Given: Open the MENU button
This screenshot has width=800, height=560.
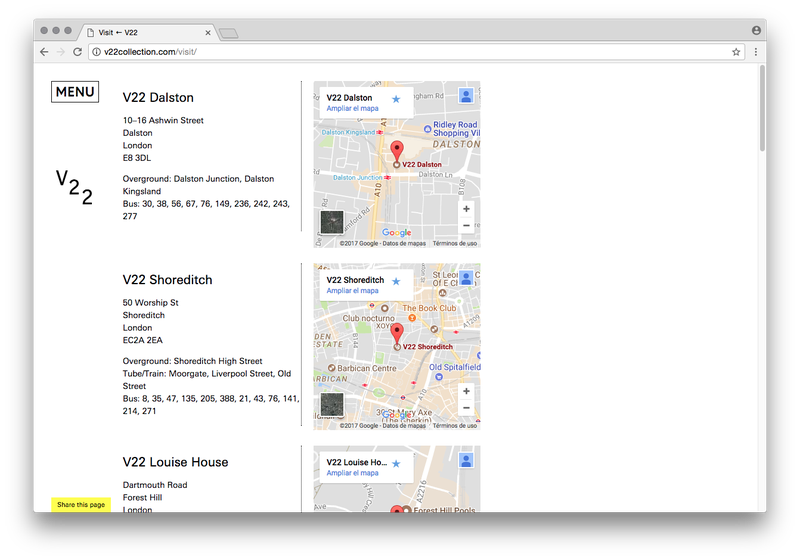Looking at the screenshot, I should point(75,92).
